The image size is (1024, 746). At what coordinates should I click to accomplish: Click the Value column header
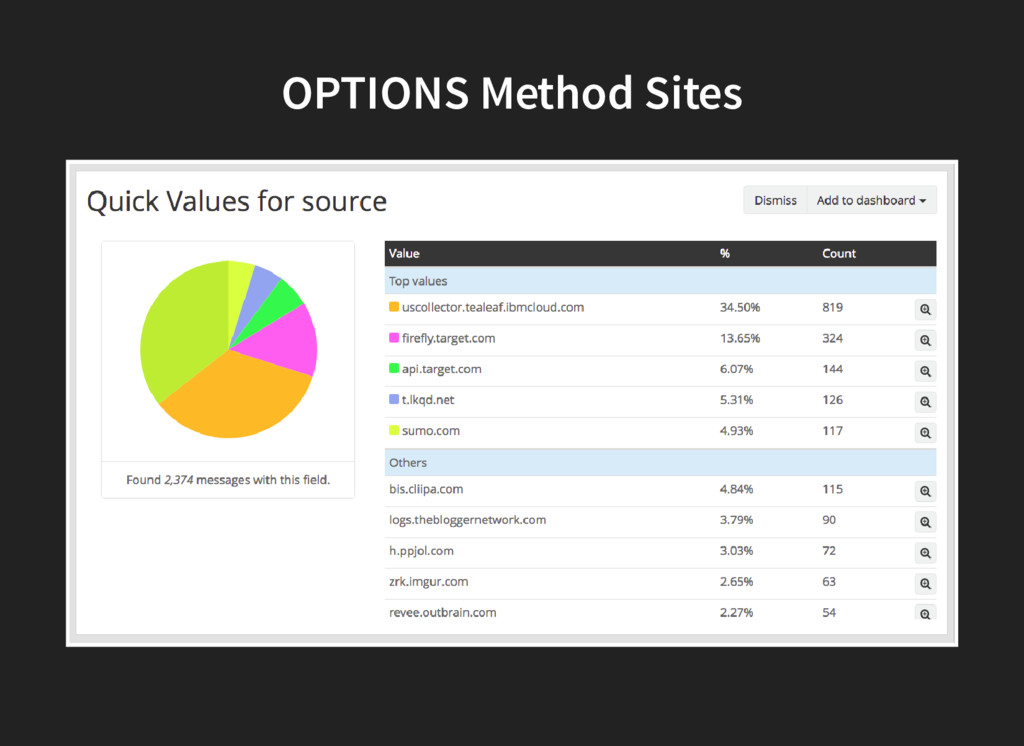(404, 254)
